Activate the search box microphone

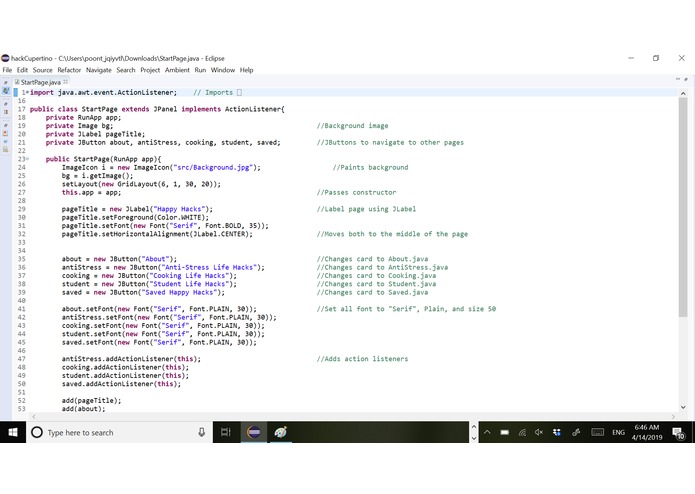(202, 432)
